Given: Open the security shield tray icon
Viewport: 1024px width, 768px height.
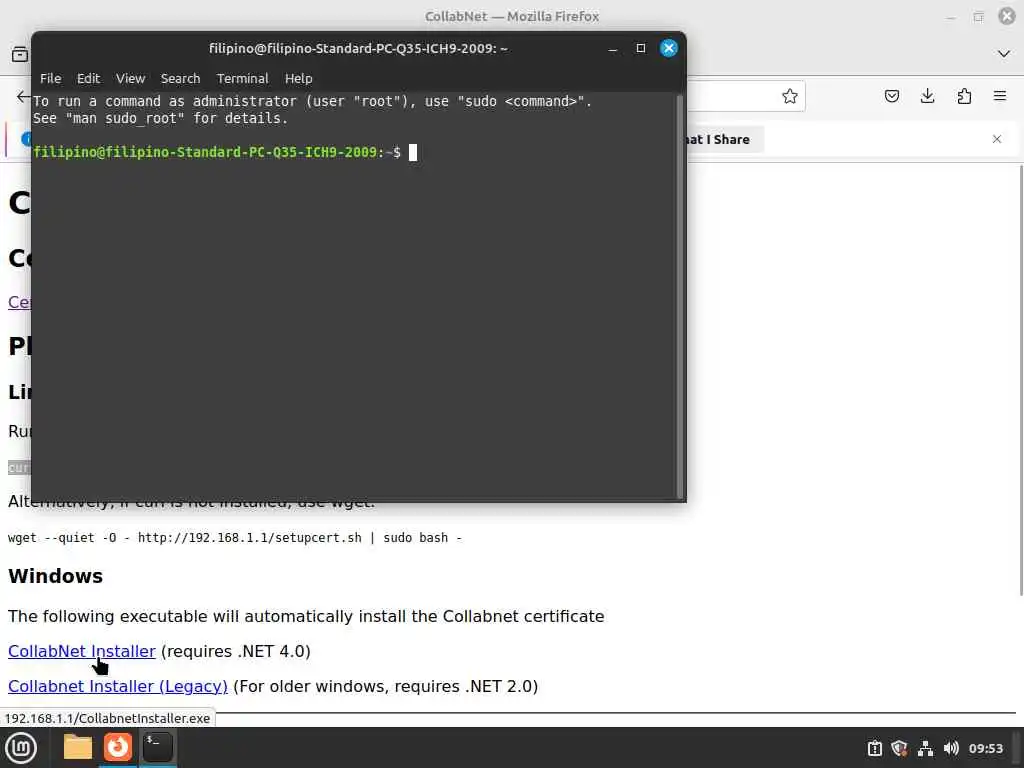Looking at the screenshot, I should 899,748.
